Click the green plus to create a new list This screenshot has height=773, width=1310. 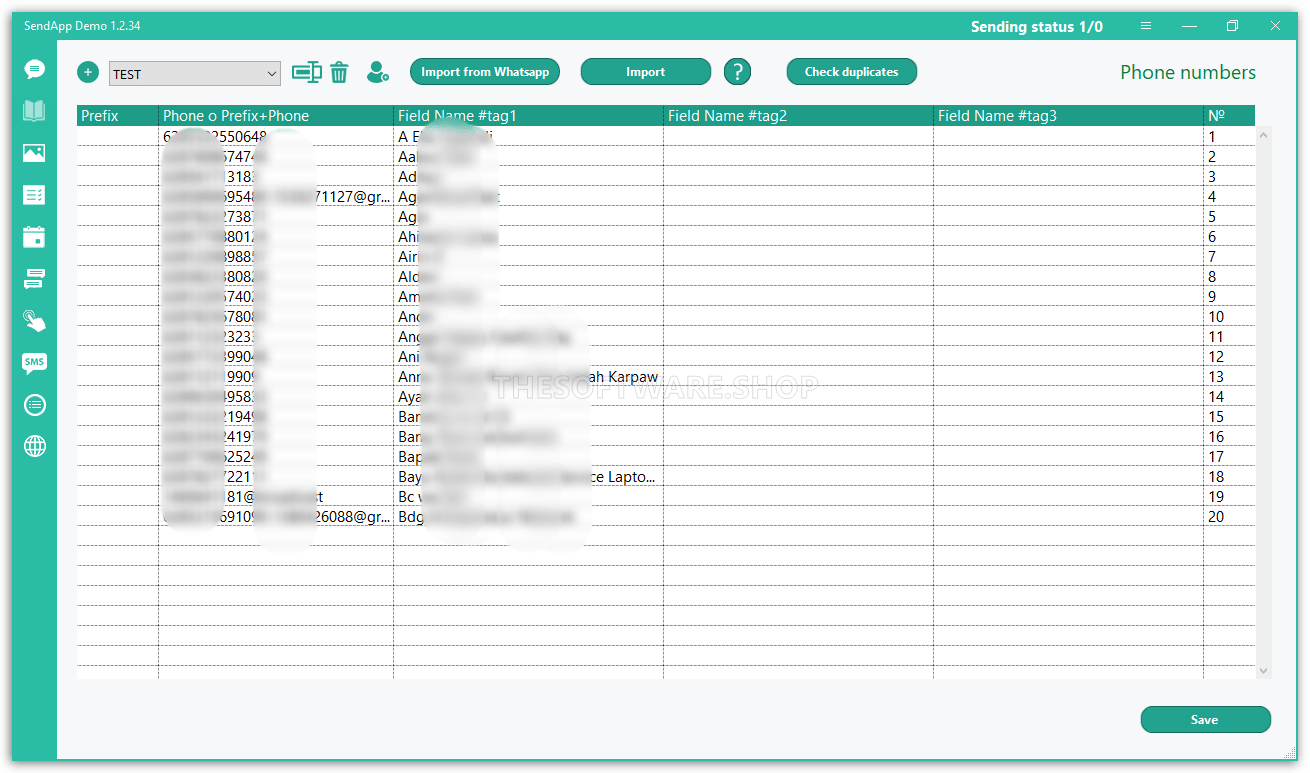(88, 71)
